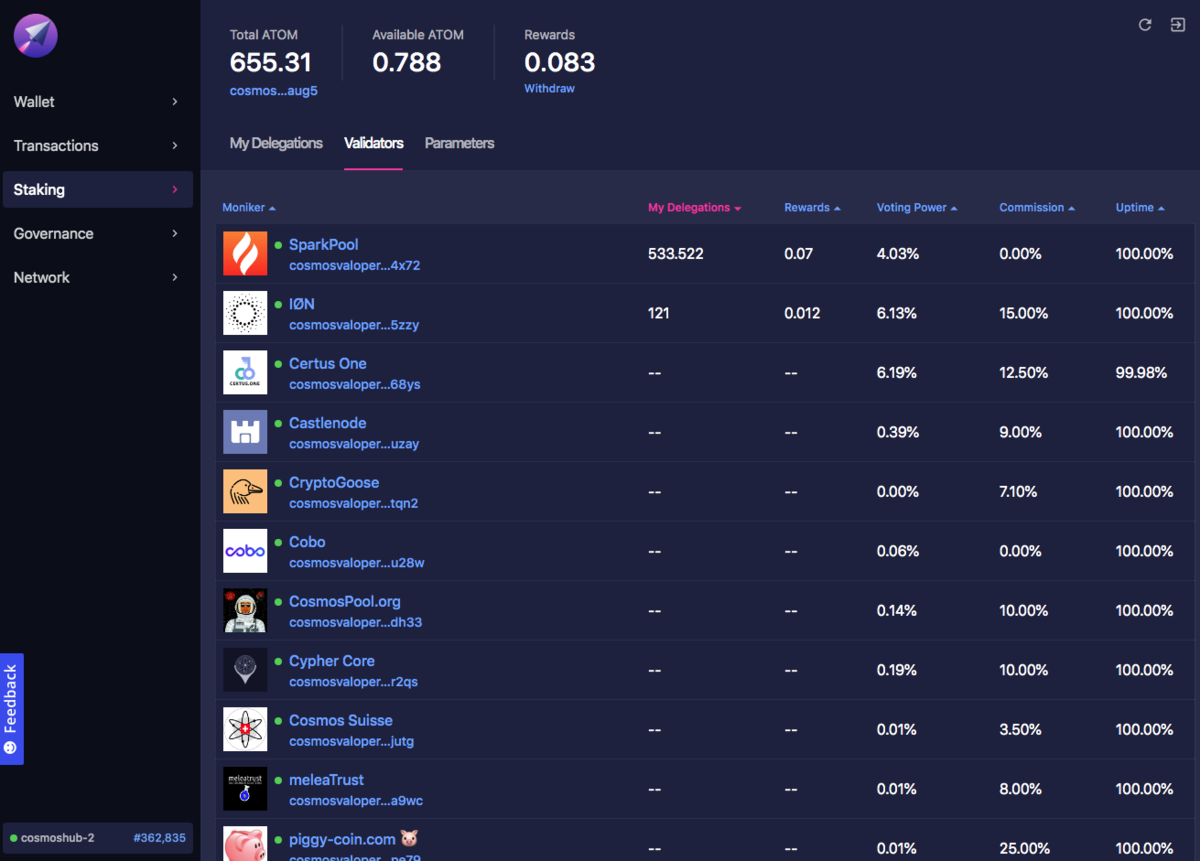The width and height of the screenshot is (1200, 861).
Task: Open the SparkPool validator name
Action: (x=324, y=245)
